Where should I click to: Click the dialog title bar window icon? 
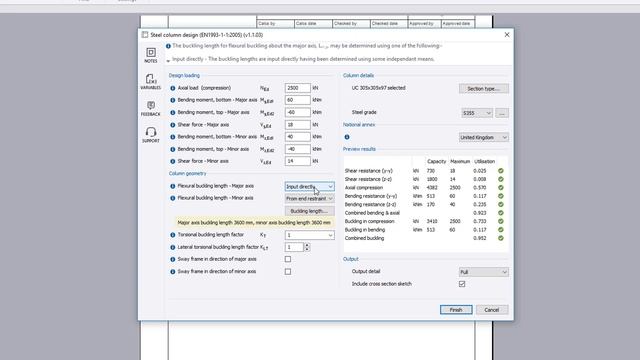(145, 35)
